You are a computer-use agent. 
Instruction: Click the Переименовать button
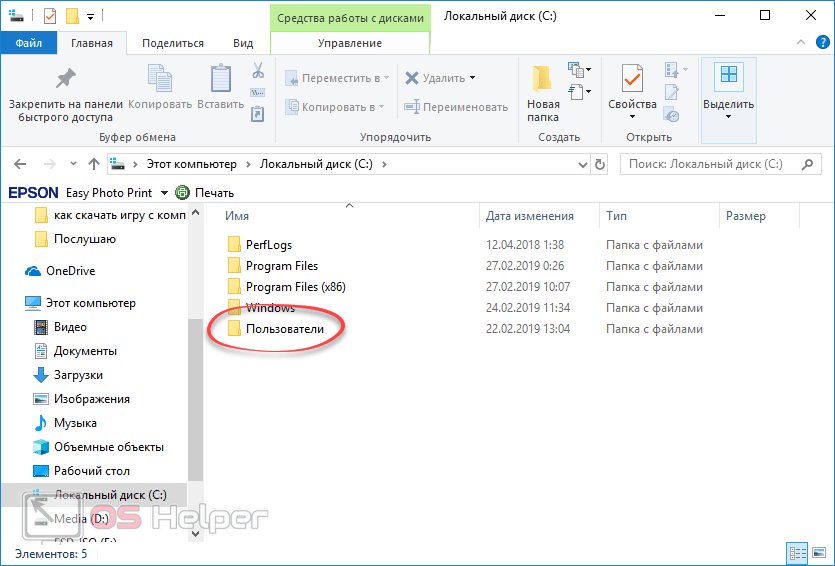click(456, 107)
